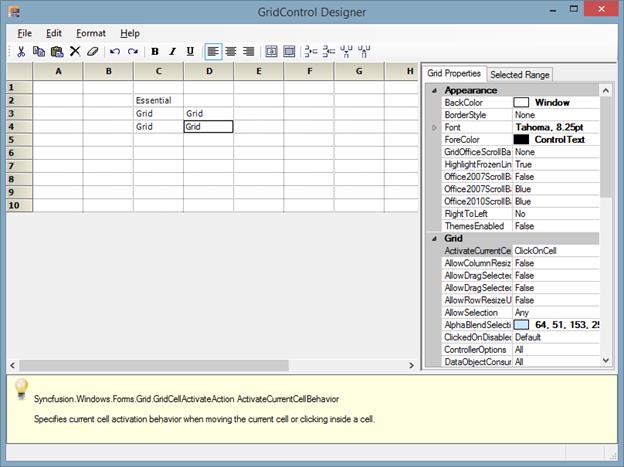Click the Cut scissors icon
624x467 pixels.
click(x=21, y=51)
